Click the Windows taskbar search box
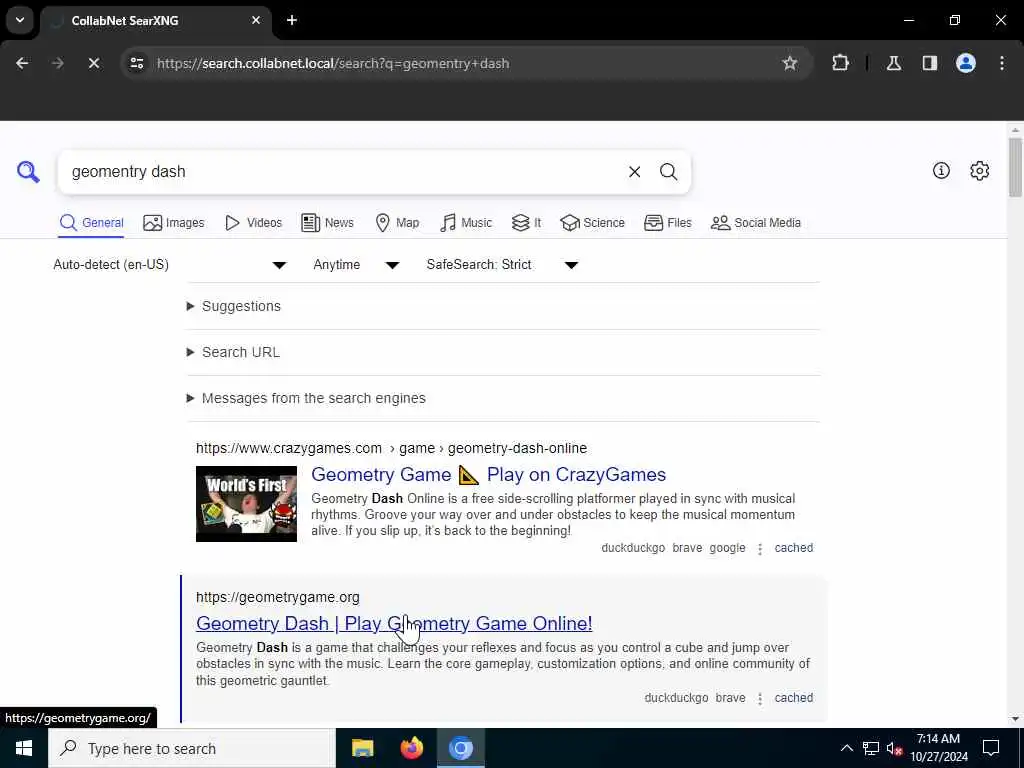The width and height of the screenshot is (1024, 768). (191, 748)
